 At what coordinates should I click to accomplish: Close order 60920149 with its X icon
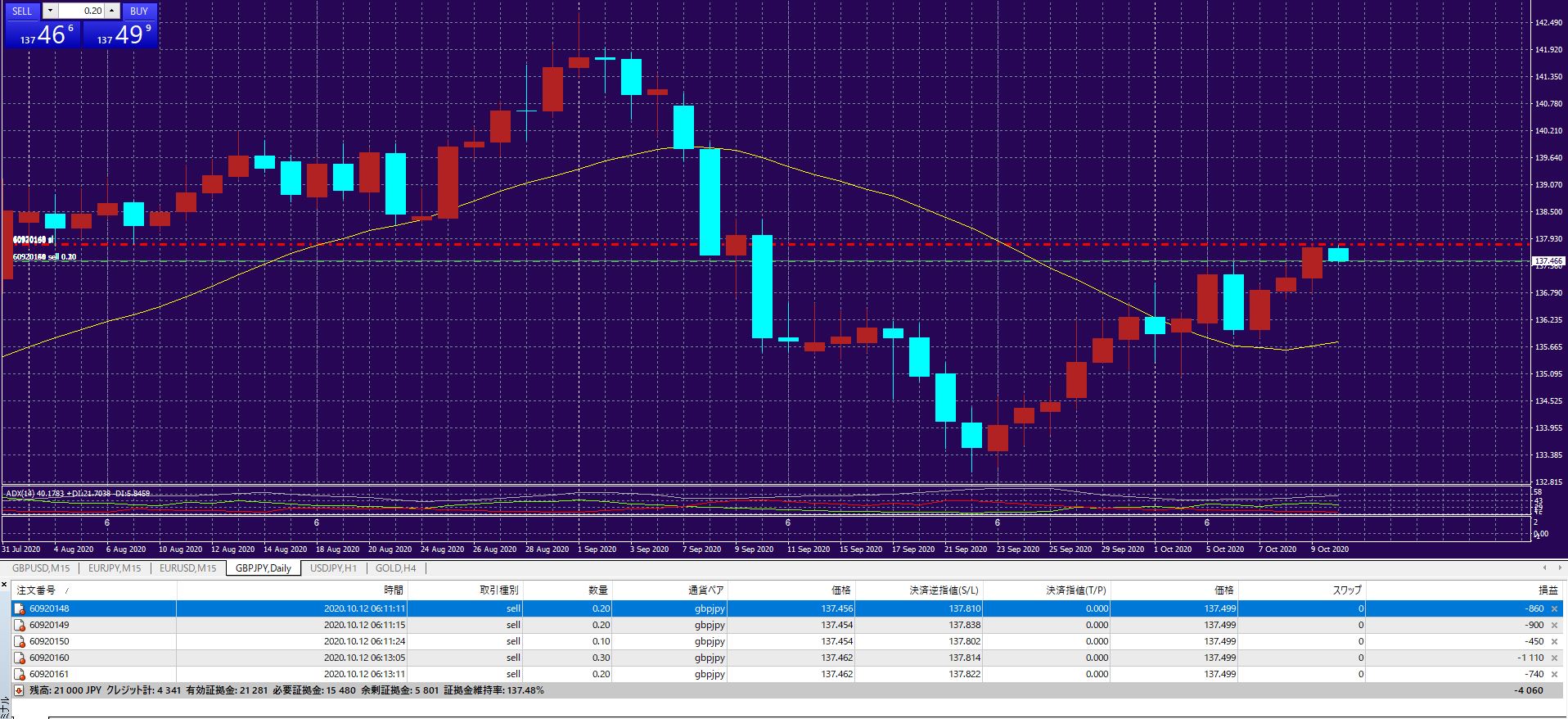click(1554, 626)
